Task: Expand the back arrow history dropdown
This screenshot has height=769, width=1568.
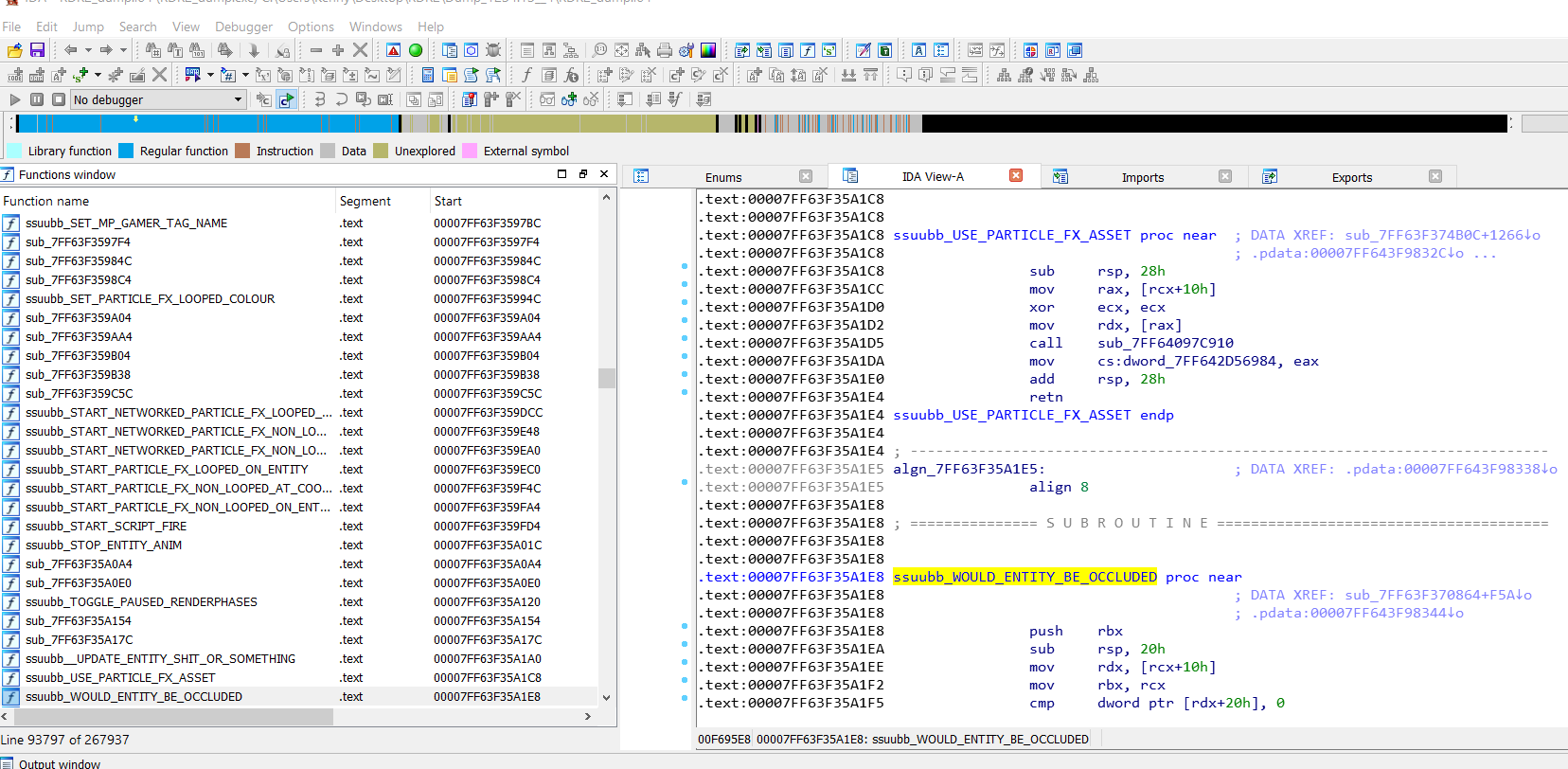Action: [x=89, y=50]
